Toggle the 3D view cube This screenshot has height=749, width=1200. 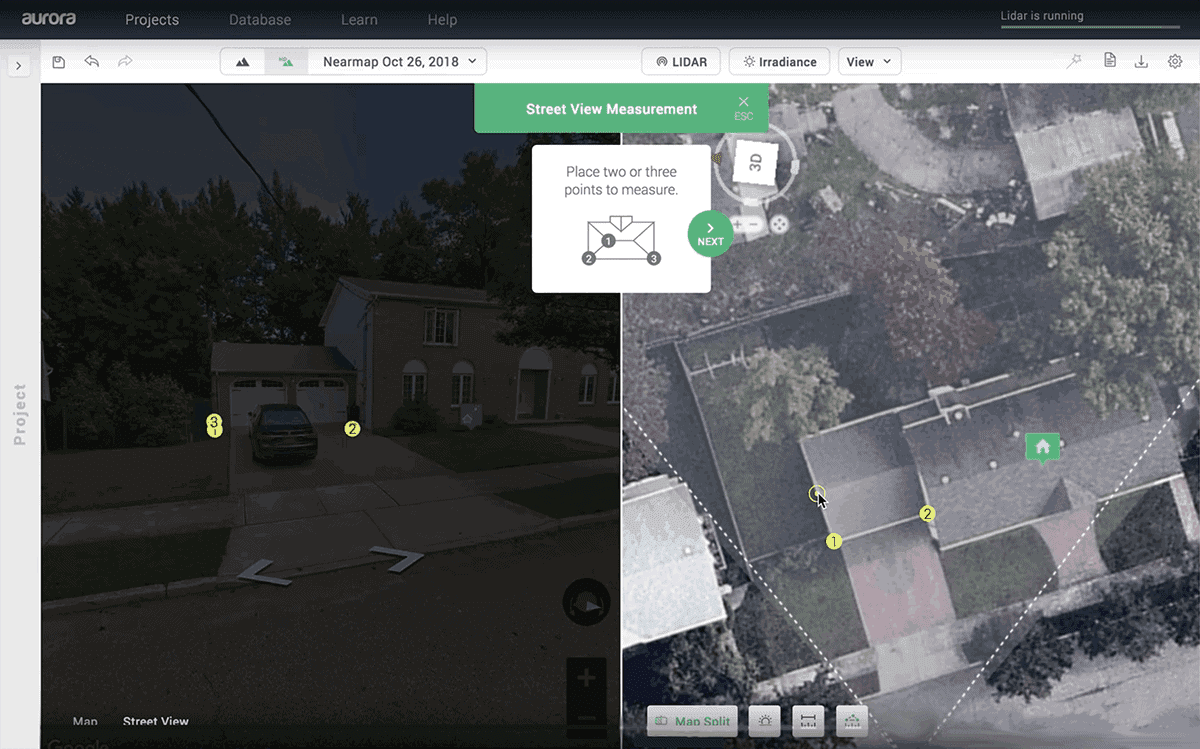pyautogui.click(x=755, y=162)
